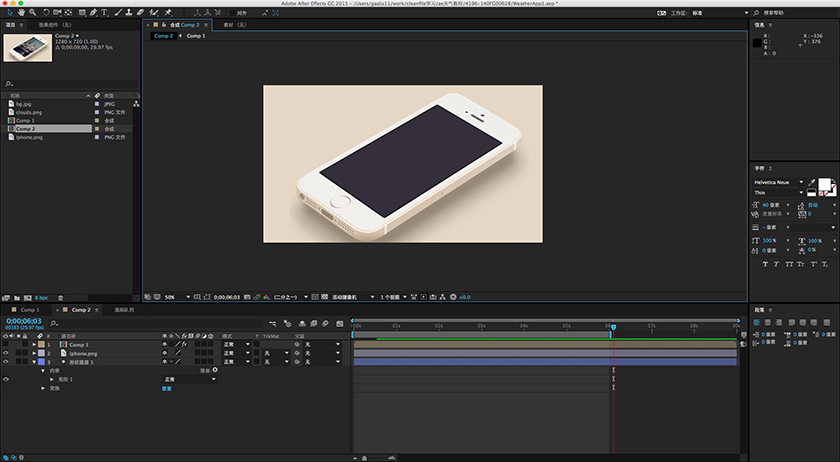
Task: Toggle lock box for iphone.png layer
Action: pyautogui.click(x=25, y=353)
